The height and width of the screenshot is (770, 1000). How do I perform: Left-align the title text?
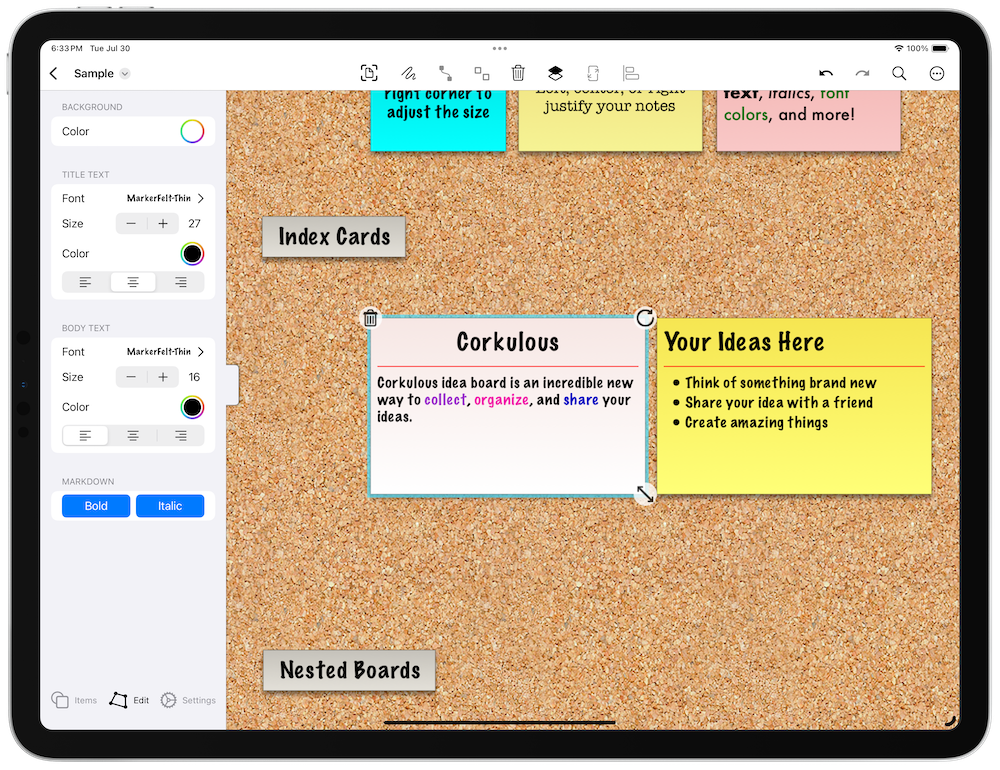coord(85,282)
